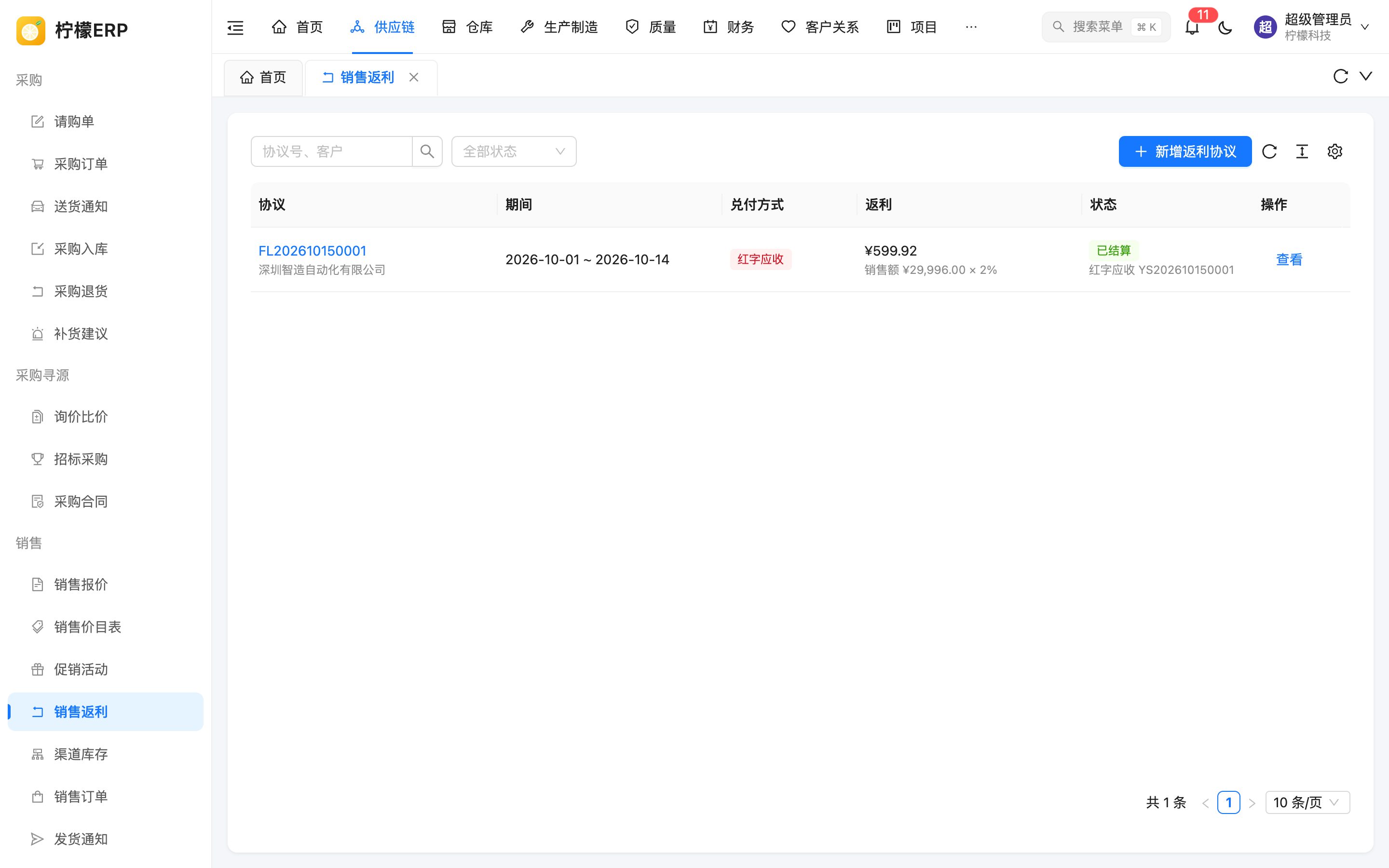Open the 10 条/页 page size dropdown
This screenshot has height=868, width=1389.
click(x=1307, y=802)
